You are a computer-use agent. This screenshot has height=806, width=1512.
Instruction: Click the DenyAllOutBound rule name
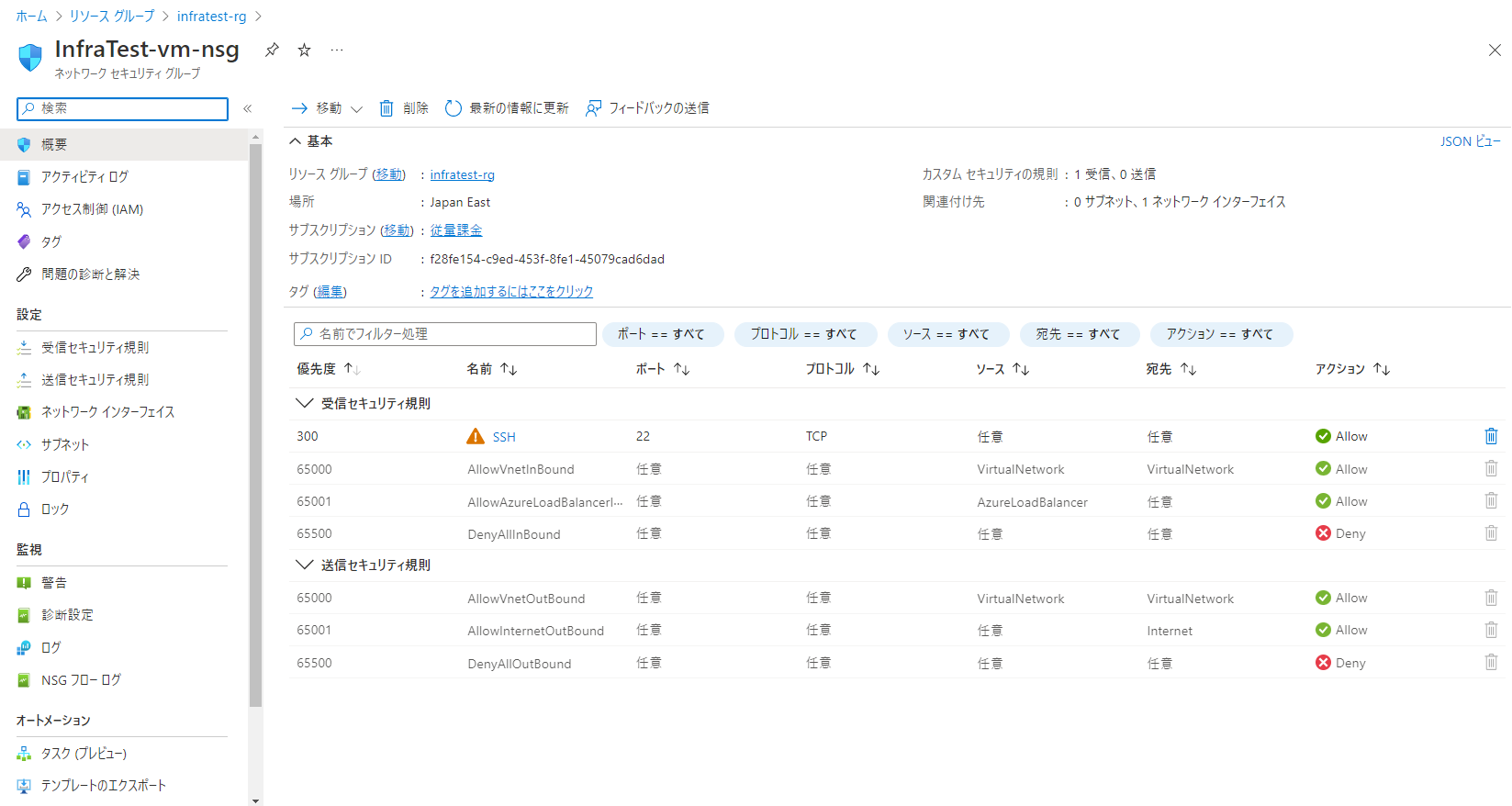pyautogui.click(x=520, y=664)
